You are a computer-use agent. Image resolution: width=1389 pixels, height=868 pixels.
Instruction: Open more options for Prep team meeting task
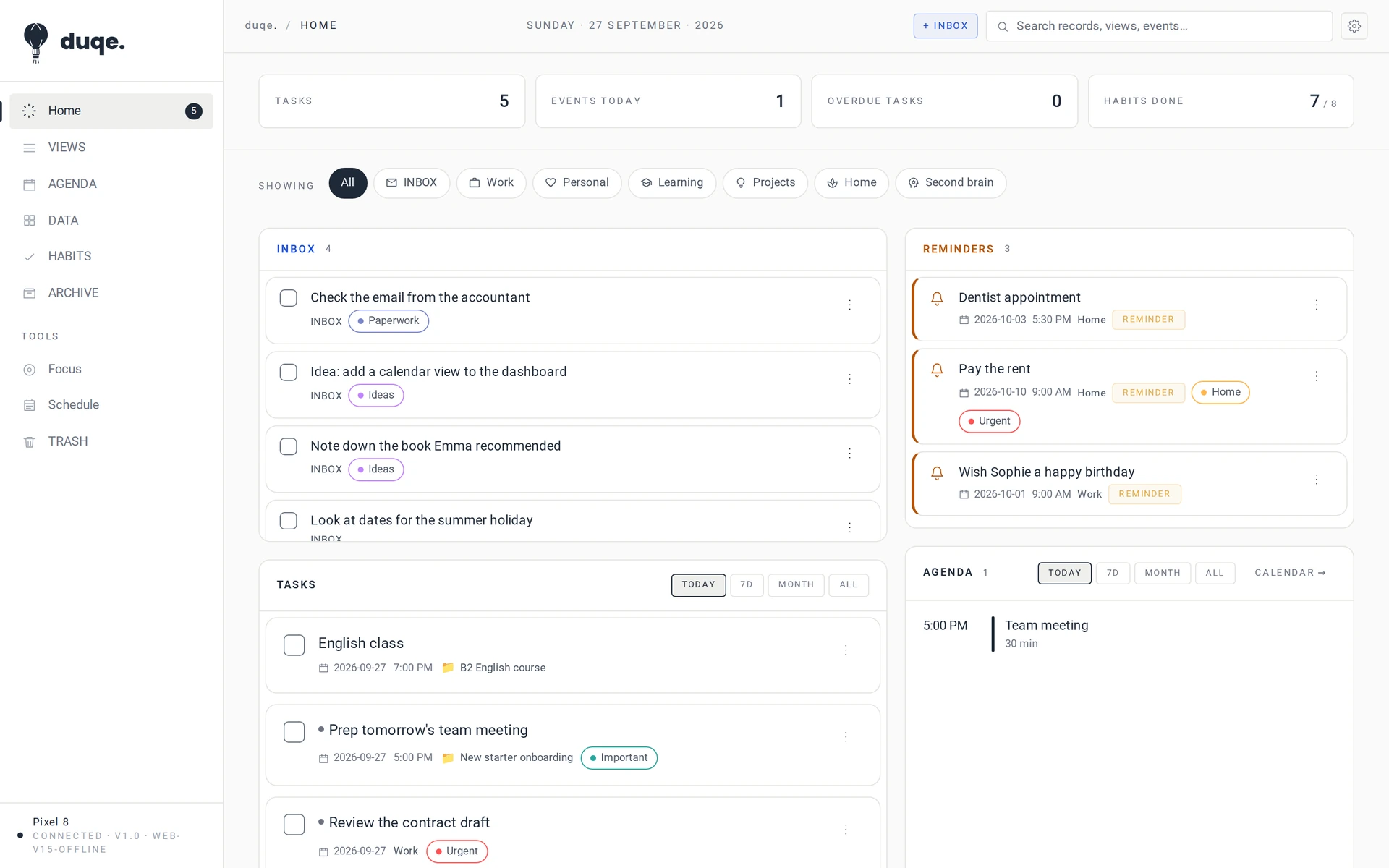[846, 737]
